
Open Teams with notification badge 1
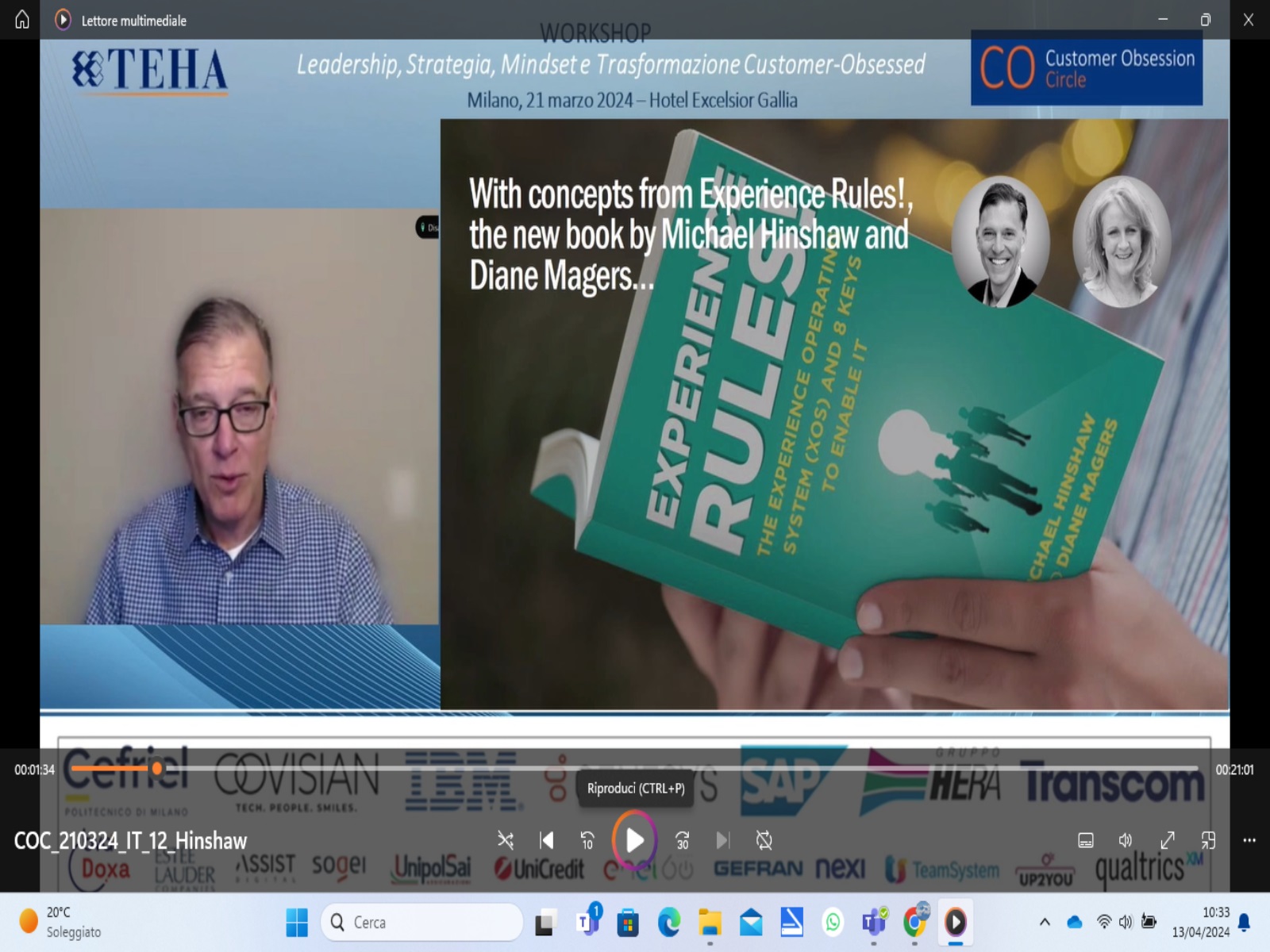[x=588, y=921]
